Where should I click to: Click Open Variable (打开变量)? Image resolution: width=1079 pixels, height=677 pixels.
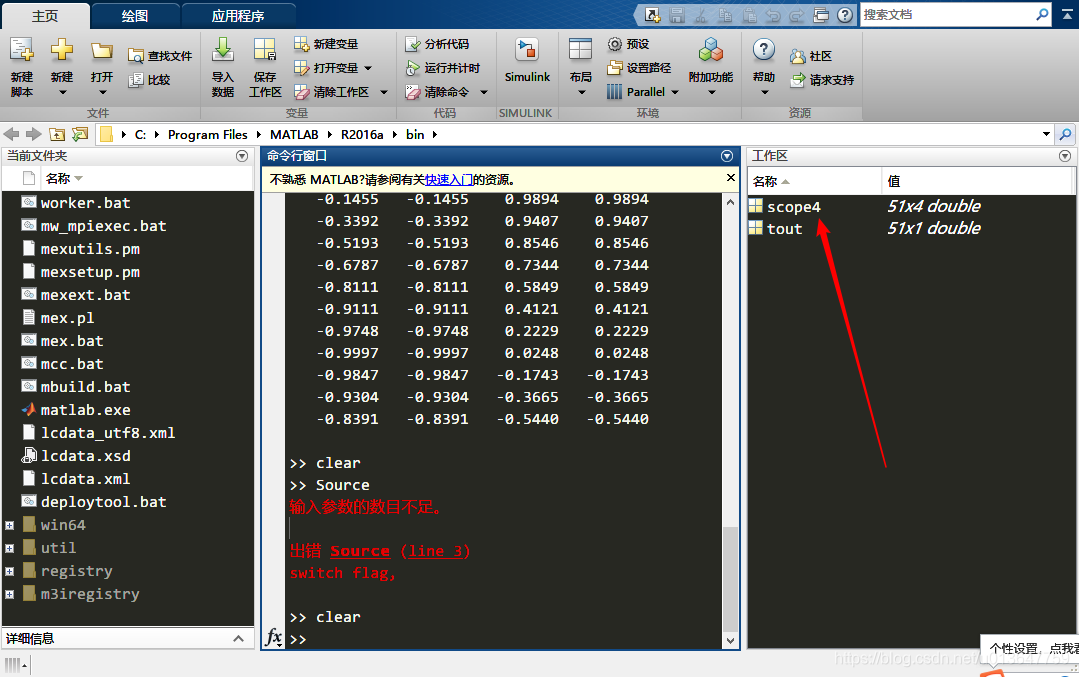[326, 68]
